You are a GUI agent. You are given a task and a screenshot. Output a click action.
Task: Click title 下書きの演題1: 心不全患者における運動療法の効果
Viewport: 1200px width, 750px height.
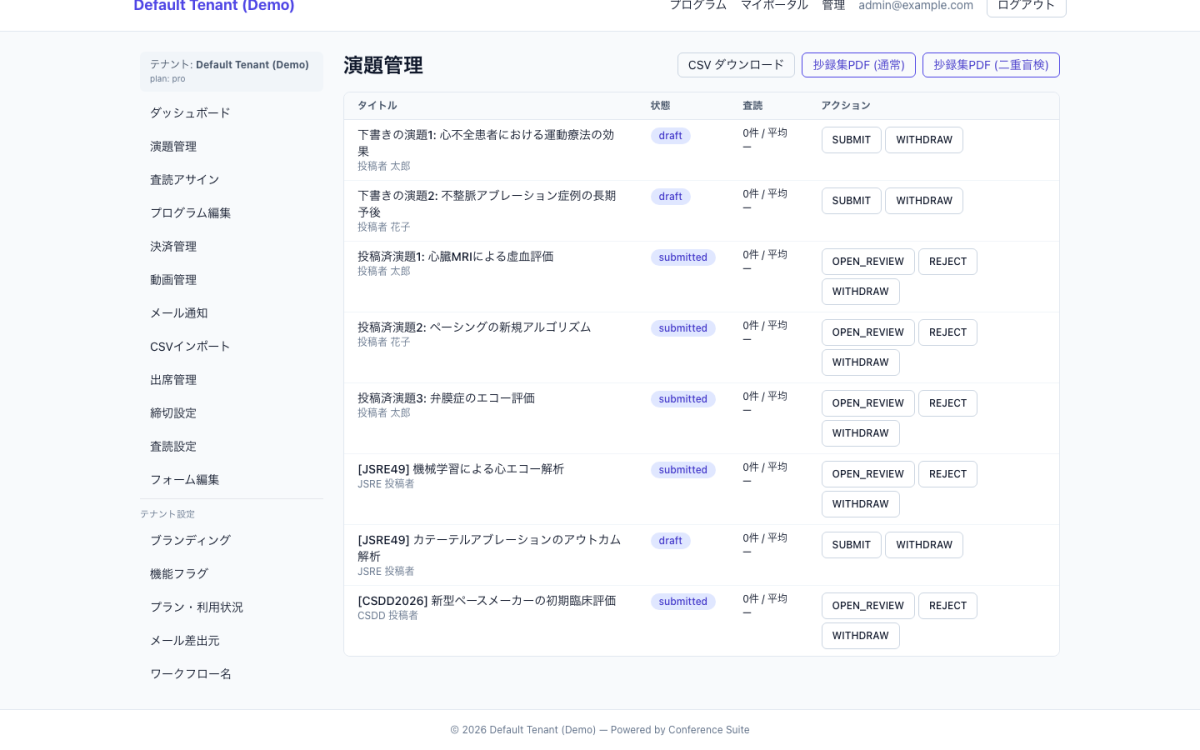coord(486,143)
